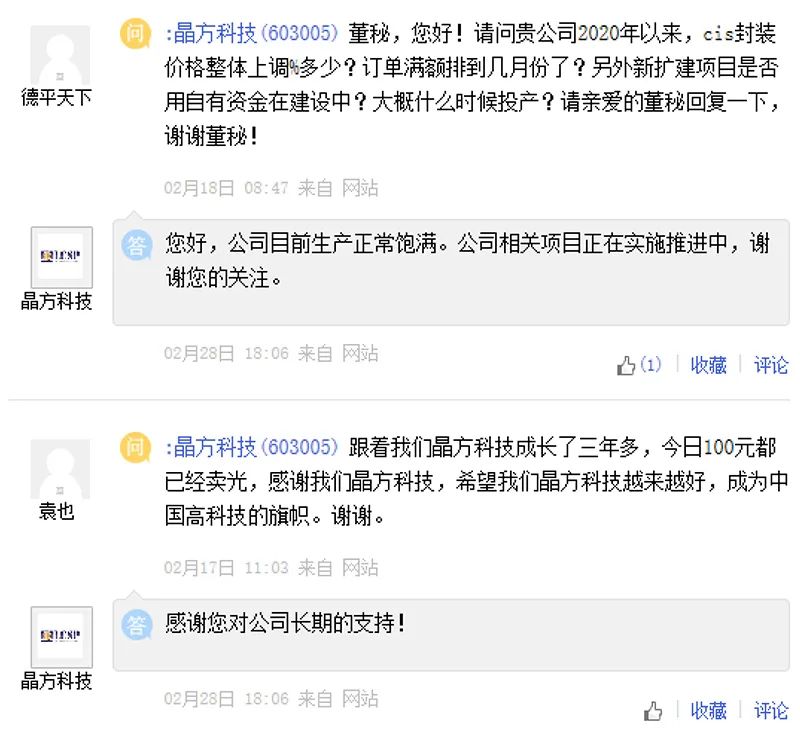Click the second 晶方科技 company logo
The image size is (800, 734).
[60, 637]
